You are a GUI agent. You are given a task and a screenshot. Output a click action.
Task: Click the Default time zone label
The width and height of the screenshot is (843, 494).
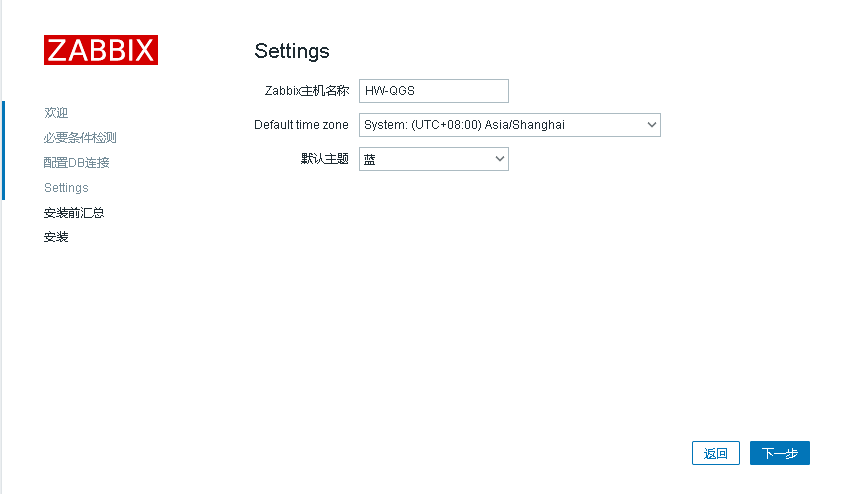tap(301, 125)
